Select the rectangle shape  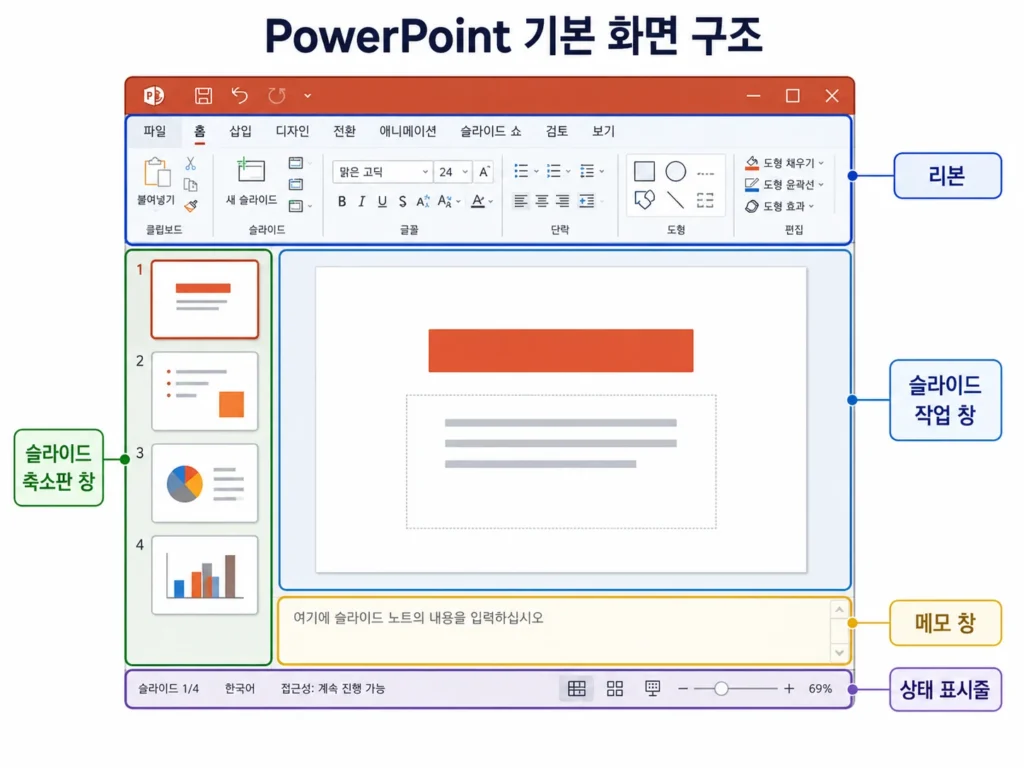pos(645,172)
